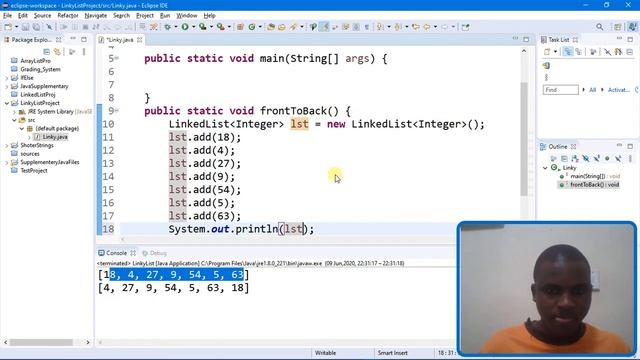
Task: Open the Debug button dropdown arrow
Action: pyautogui.click(x=176, y=27)
